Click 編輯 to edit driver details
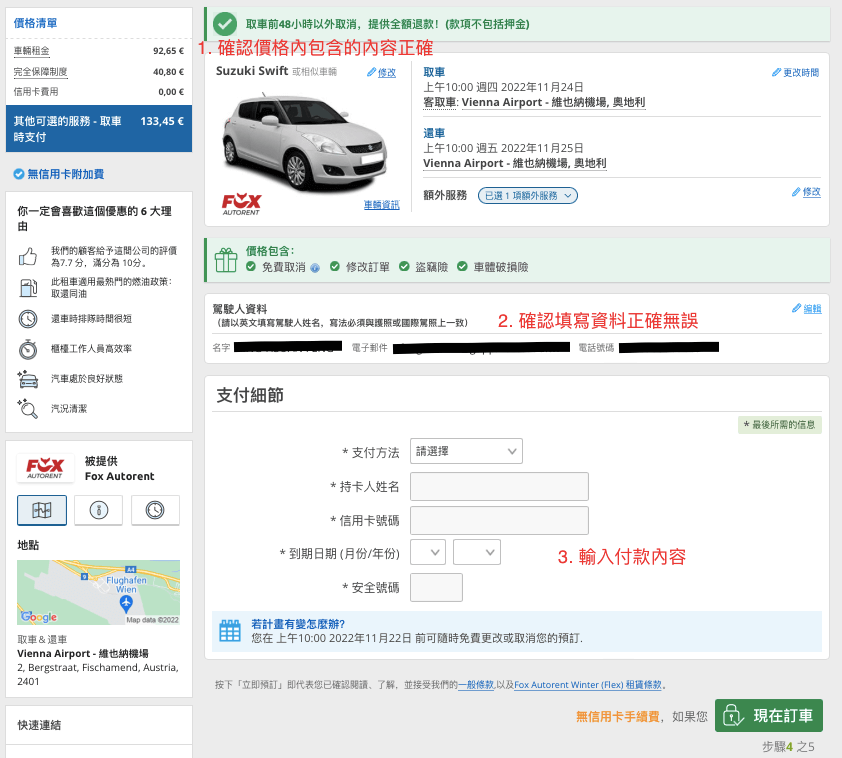Viewport: 842px width, 758px height. click(807, 309)
